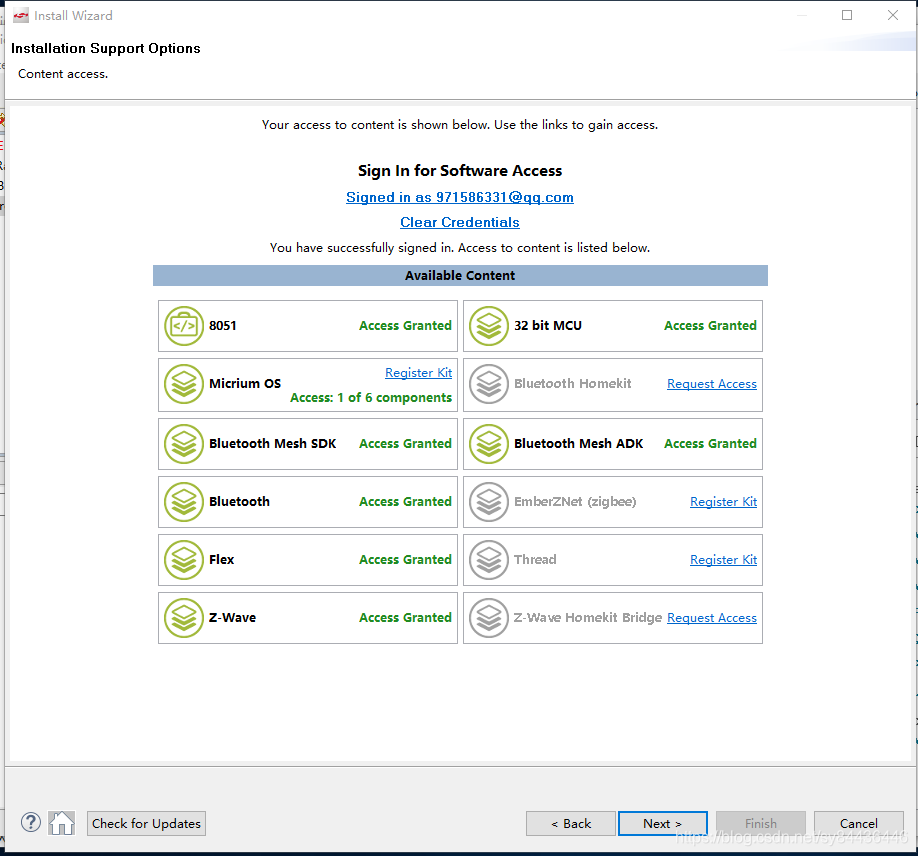Viewport: 918px width, 856px height.
Task: Click the disabled Finish button
Action: (761, 823)
